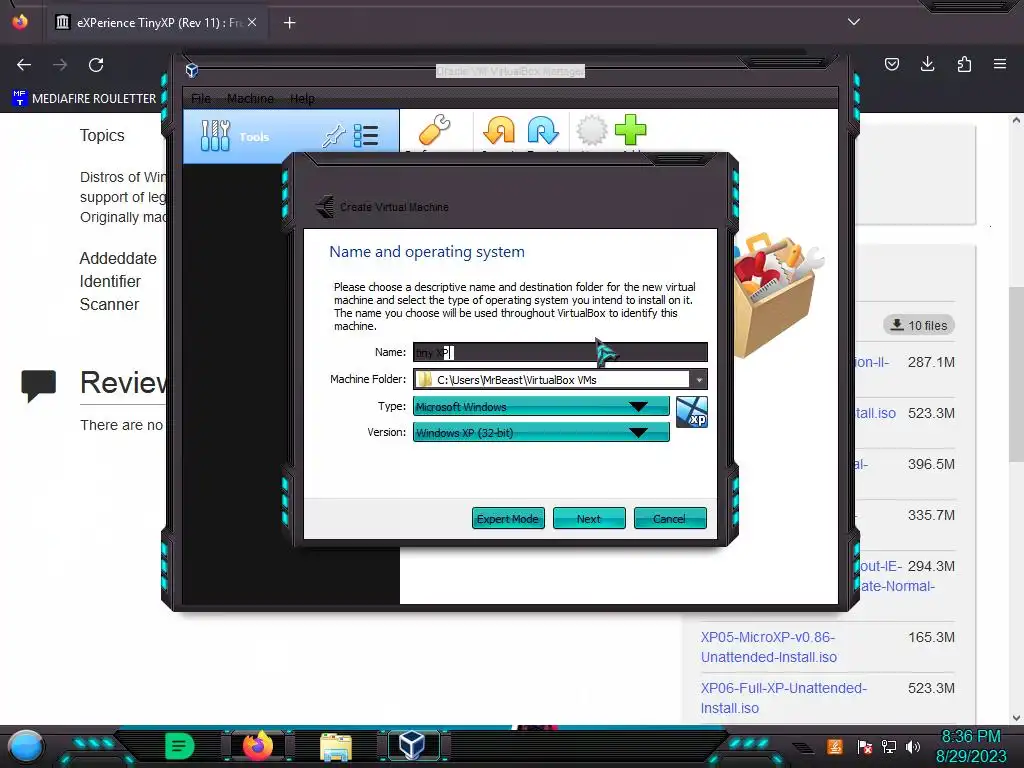Screen dimensions: 1024x768
Task: Close the eXPerience TinyXP browser tab
Action: coord(252,22)
